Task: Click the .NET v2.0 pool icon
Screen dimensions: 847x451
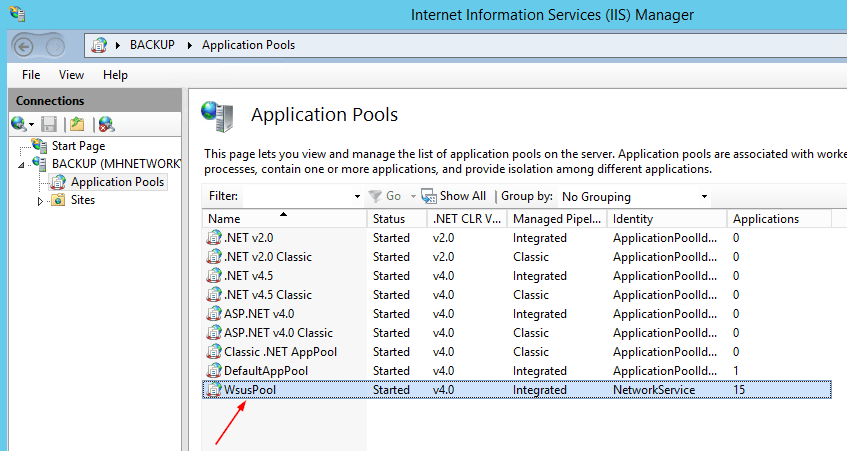Action: point(214,238)
